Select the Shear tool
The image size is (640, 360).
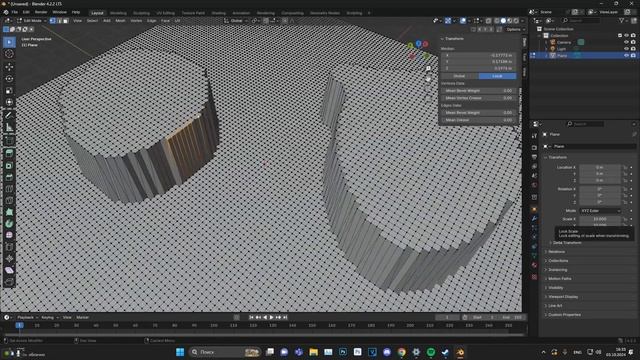pyautogui.click(x=9, y=270)
